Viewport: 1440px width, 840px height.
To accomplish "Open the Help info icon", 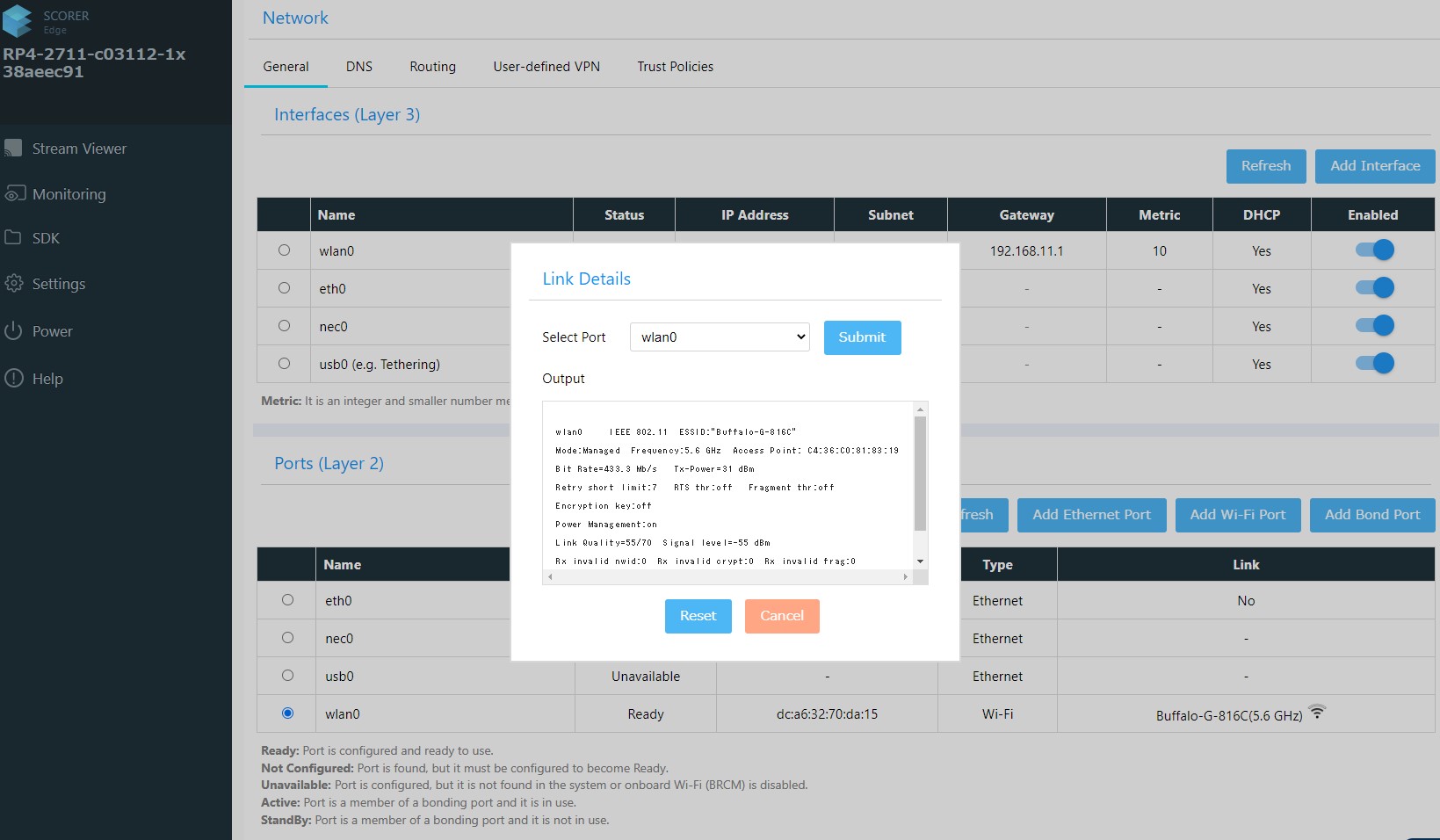I will point(13,379).
